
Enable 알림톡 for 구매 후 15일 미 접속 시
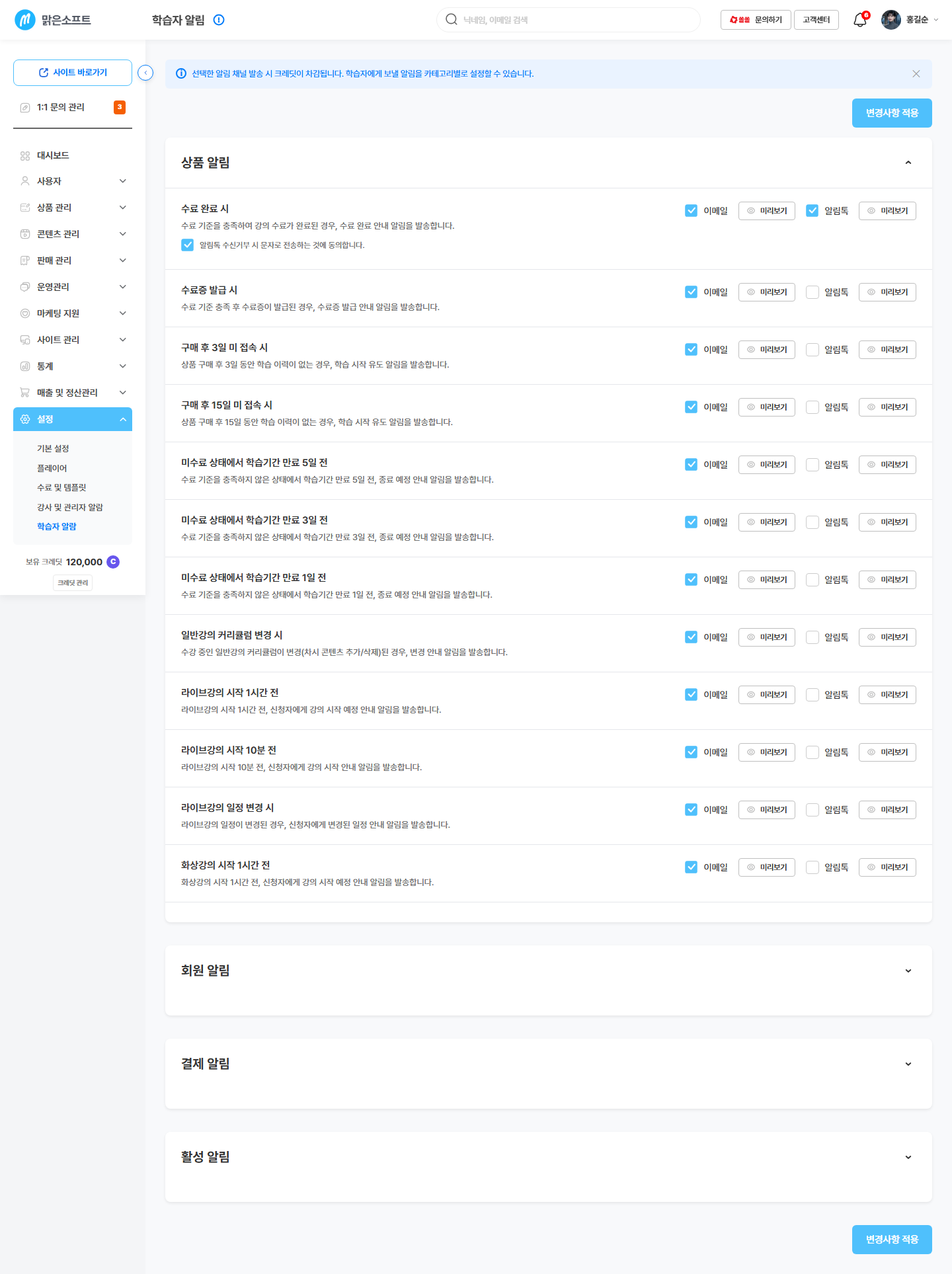pyautogui.click(x=813, y=407)
